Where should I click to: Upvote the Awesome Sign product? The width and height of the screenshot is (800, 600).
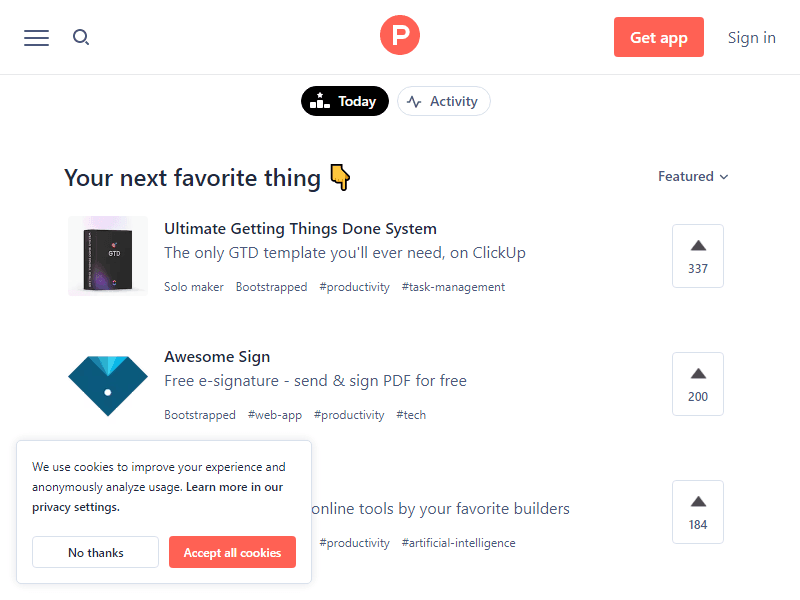pos(698,384)
